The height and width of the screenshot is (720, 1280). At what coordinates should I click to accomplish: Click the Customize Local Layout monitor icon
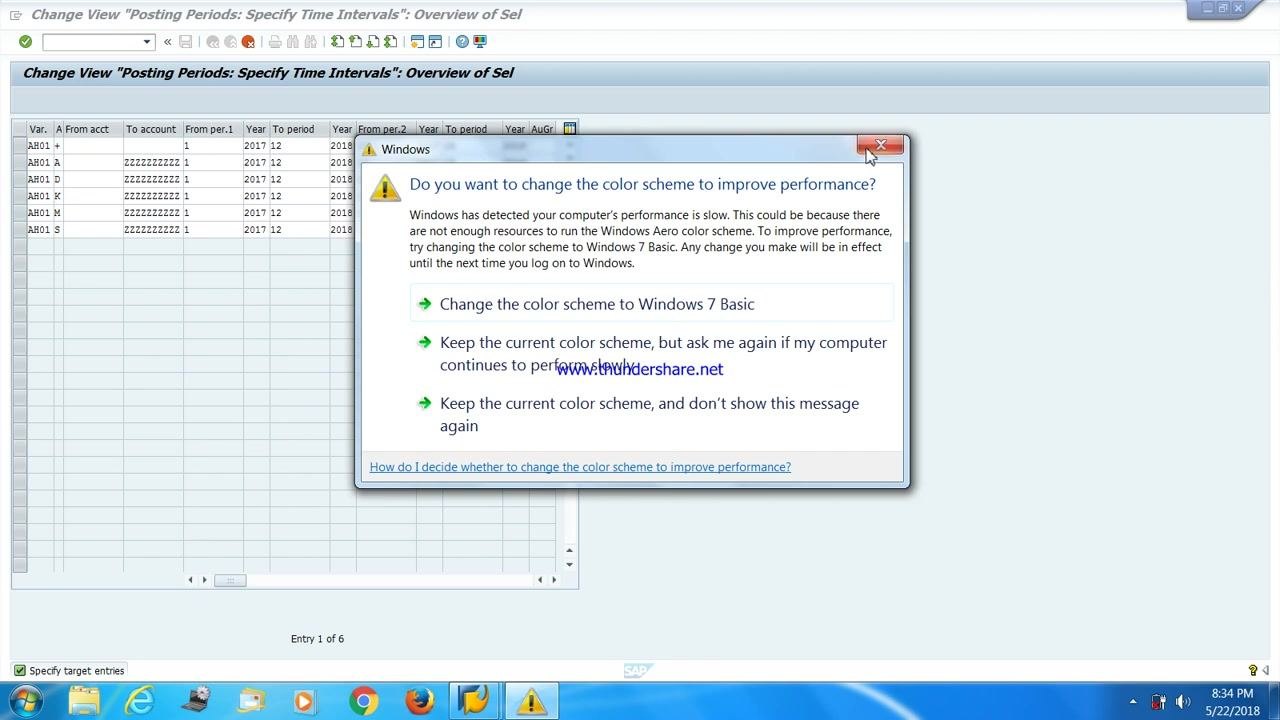tap(480, 41)
